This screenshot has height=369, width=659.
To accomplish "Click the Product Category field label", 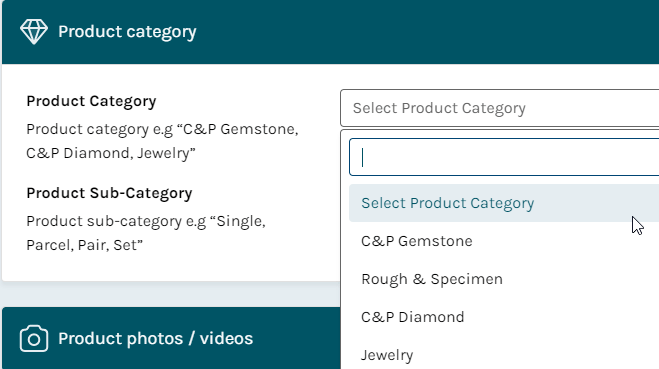I will pyautogui.click(x=91, y=101).
